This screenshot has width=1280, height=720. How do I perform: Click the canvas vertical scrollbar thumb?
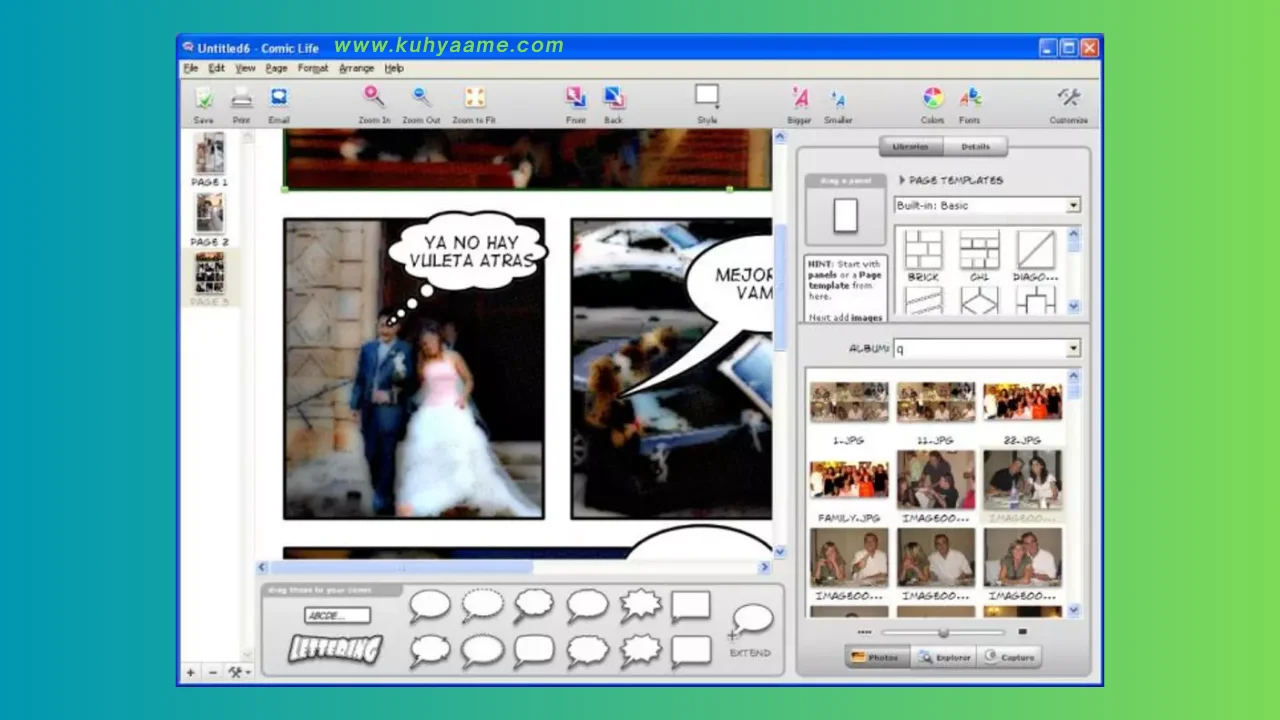[781, 287]
